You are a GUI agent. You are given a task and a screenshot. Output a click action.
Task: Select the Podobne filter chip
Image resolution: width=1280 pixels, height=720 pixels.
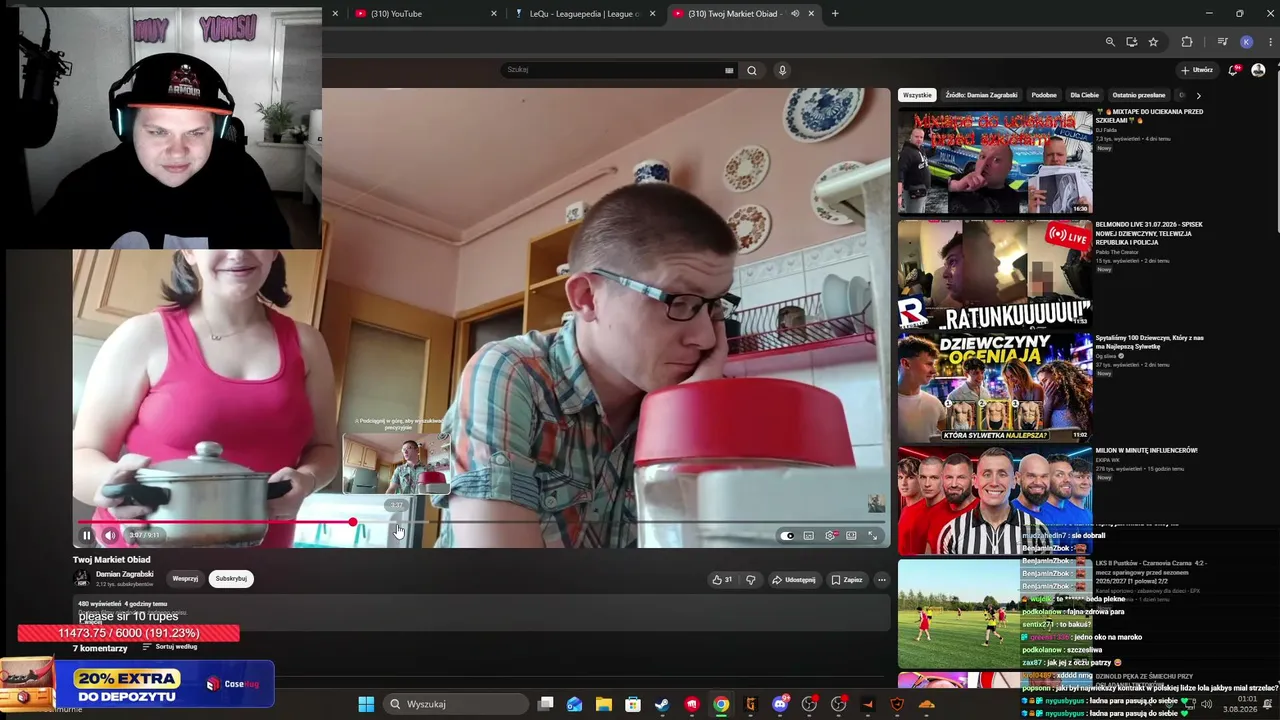[x=1044, y=95]
